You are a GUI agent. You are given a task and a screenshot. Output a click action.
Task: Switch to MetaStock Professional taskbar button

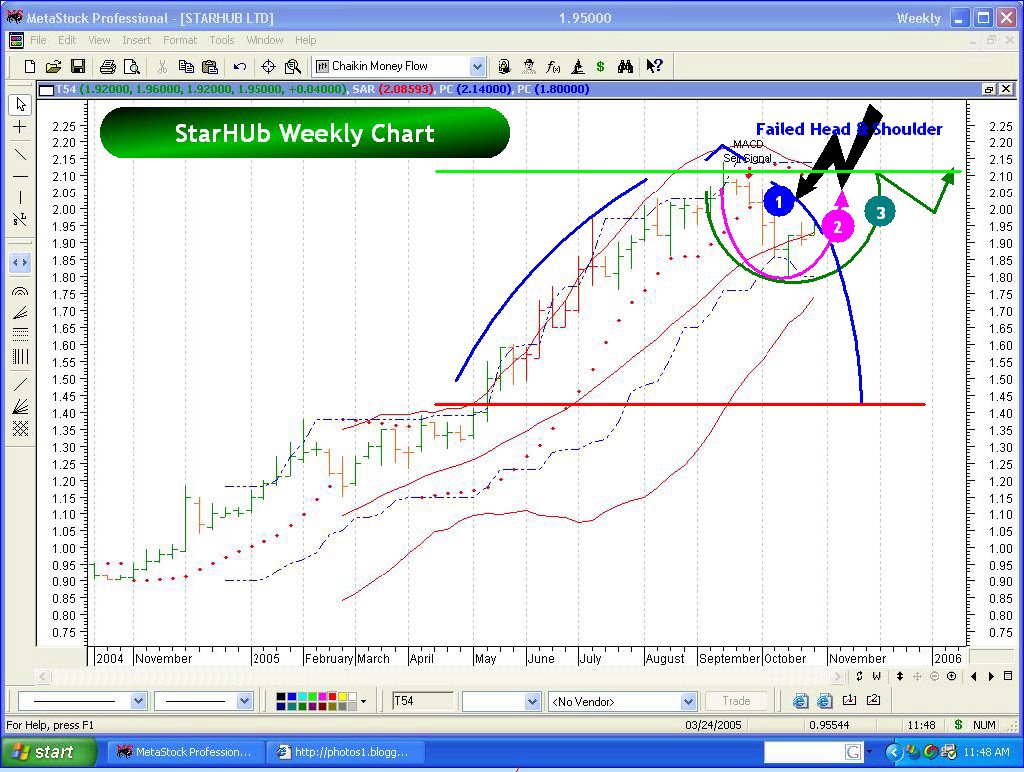point(185,752)
